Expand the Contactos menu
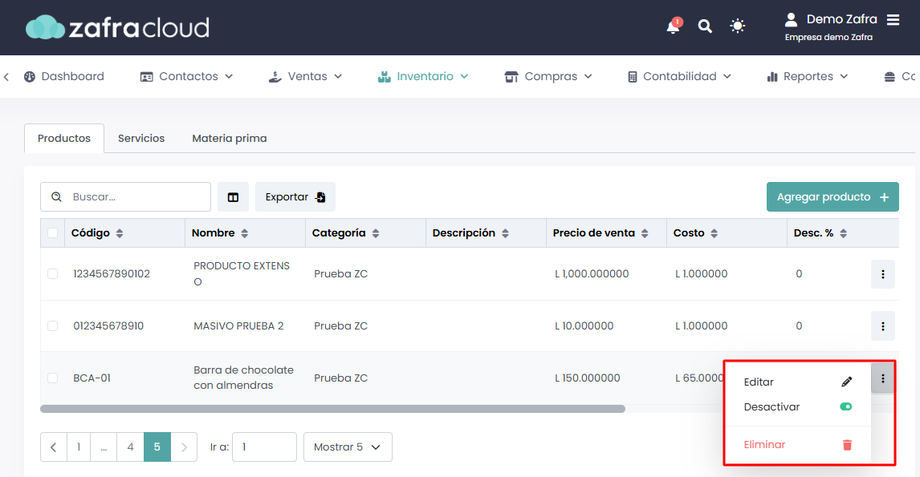920x477 pixels. [187, 76]
